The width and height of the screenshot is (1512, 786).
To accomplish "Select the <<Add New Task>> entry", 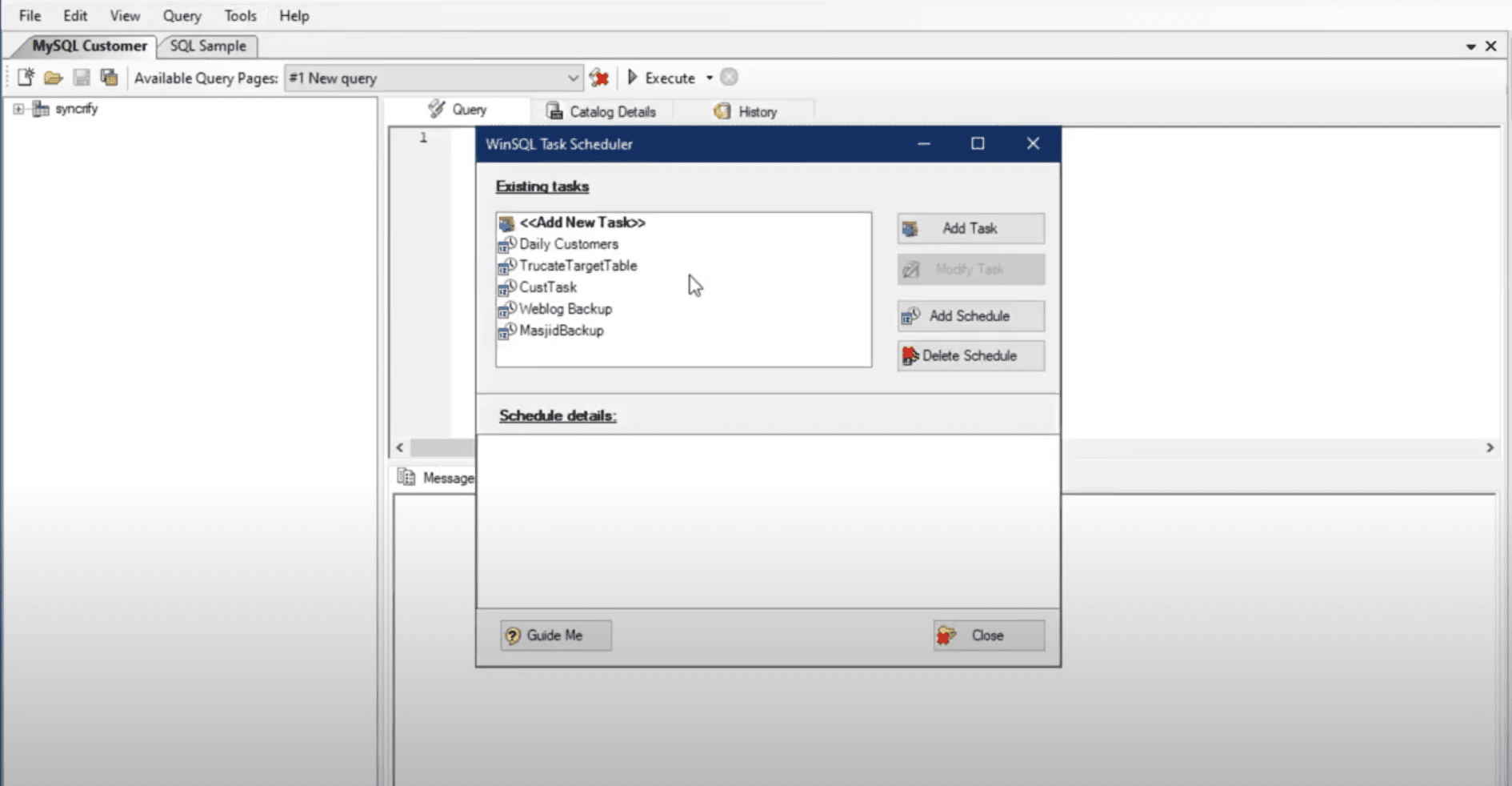I will (x=582, y=223).
